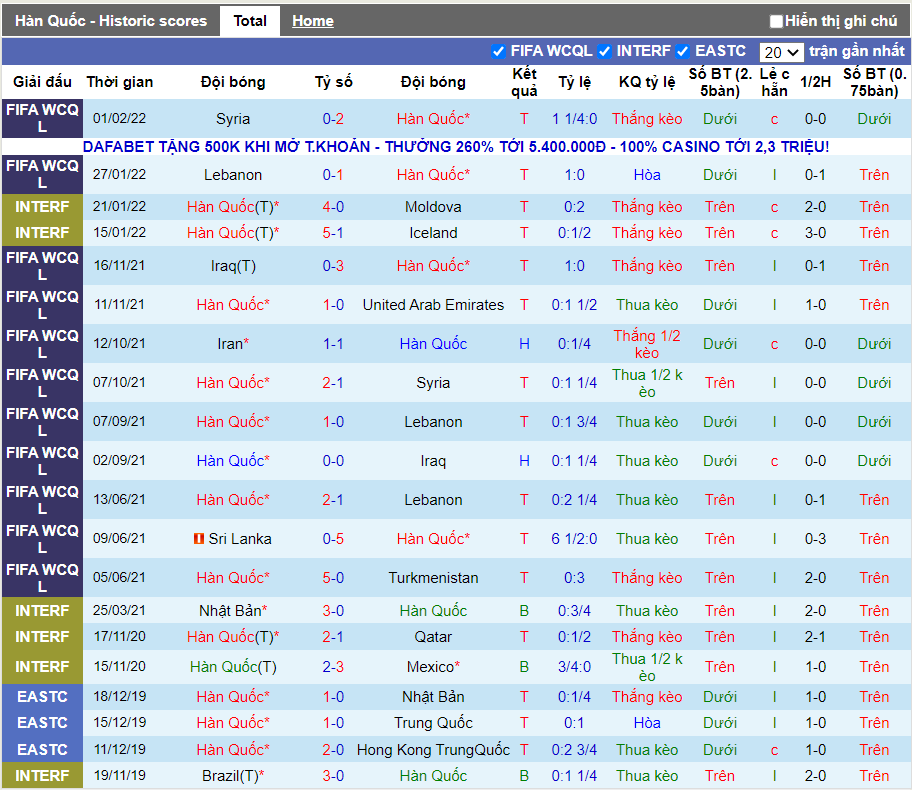The image size is (912, 790).
Task: Click the Lẻ chẵn column header
Action: point(774,82)
